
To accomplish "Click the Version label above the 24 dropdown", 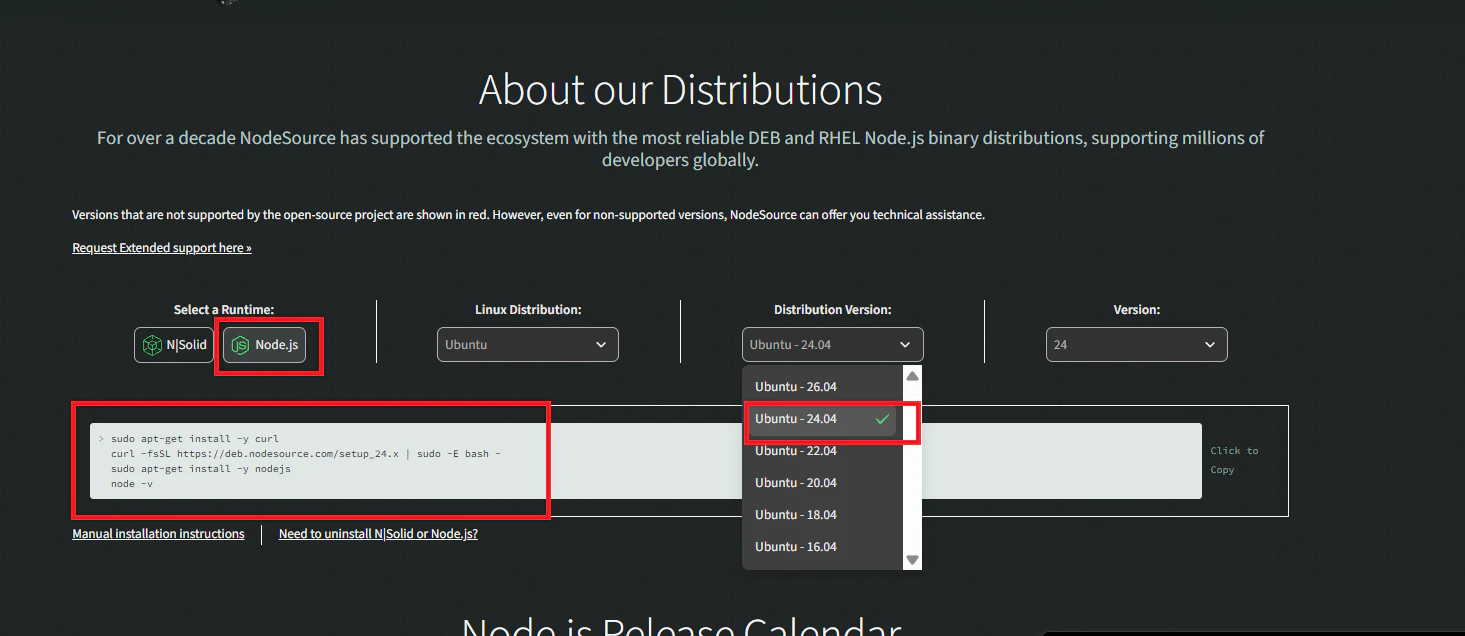I will 1137,310.
